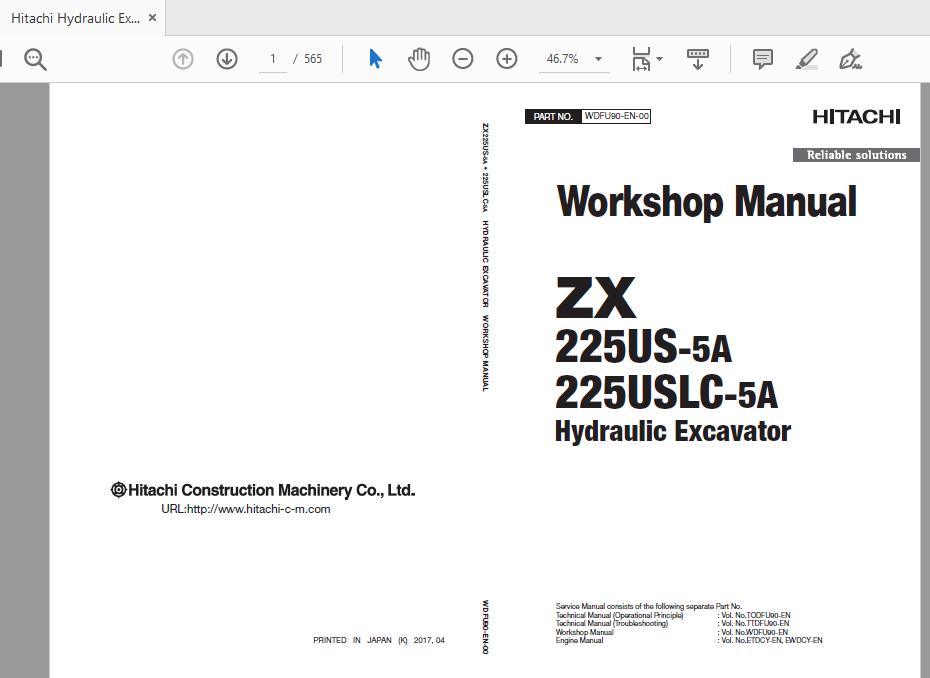This screenshot has height=678, width=930.
Task: Activate the hand pan tool
Action: coord(419,59)
